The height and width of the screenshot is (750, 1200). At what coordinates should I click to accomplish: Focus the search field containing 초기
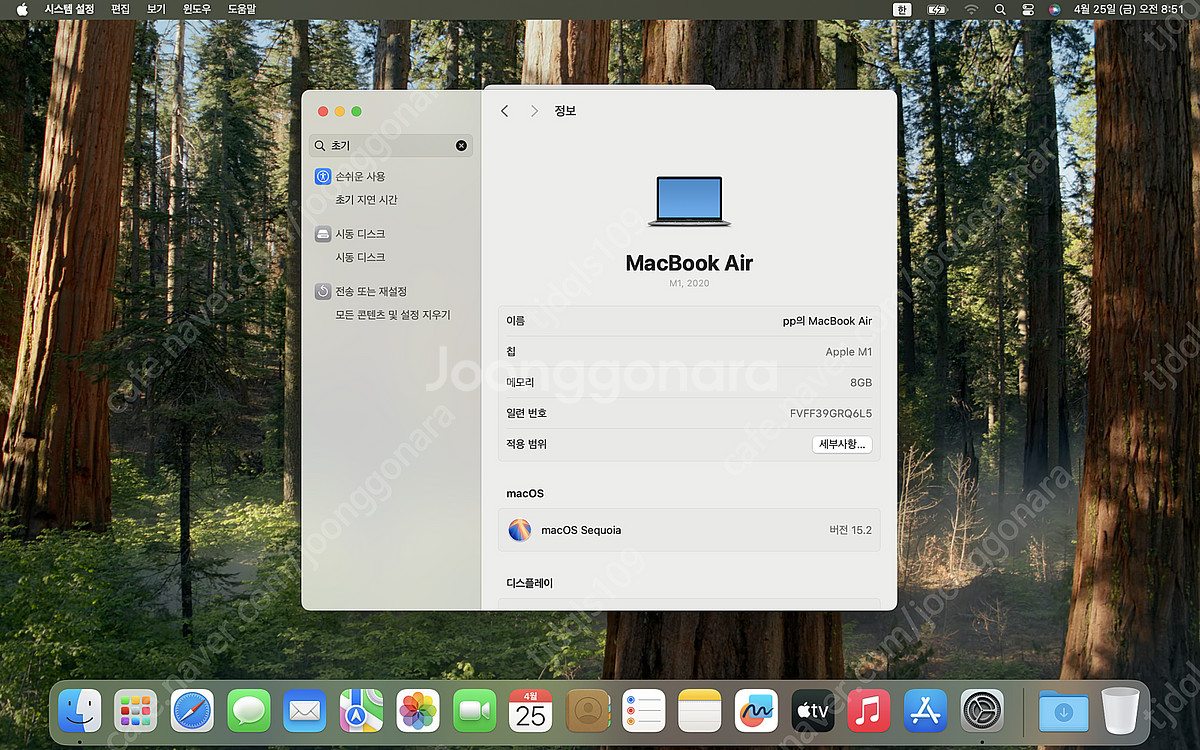(x=391, y=145)
